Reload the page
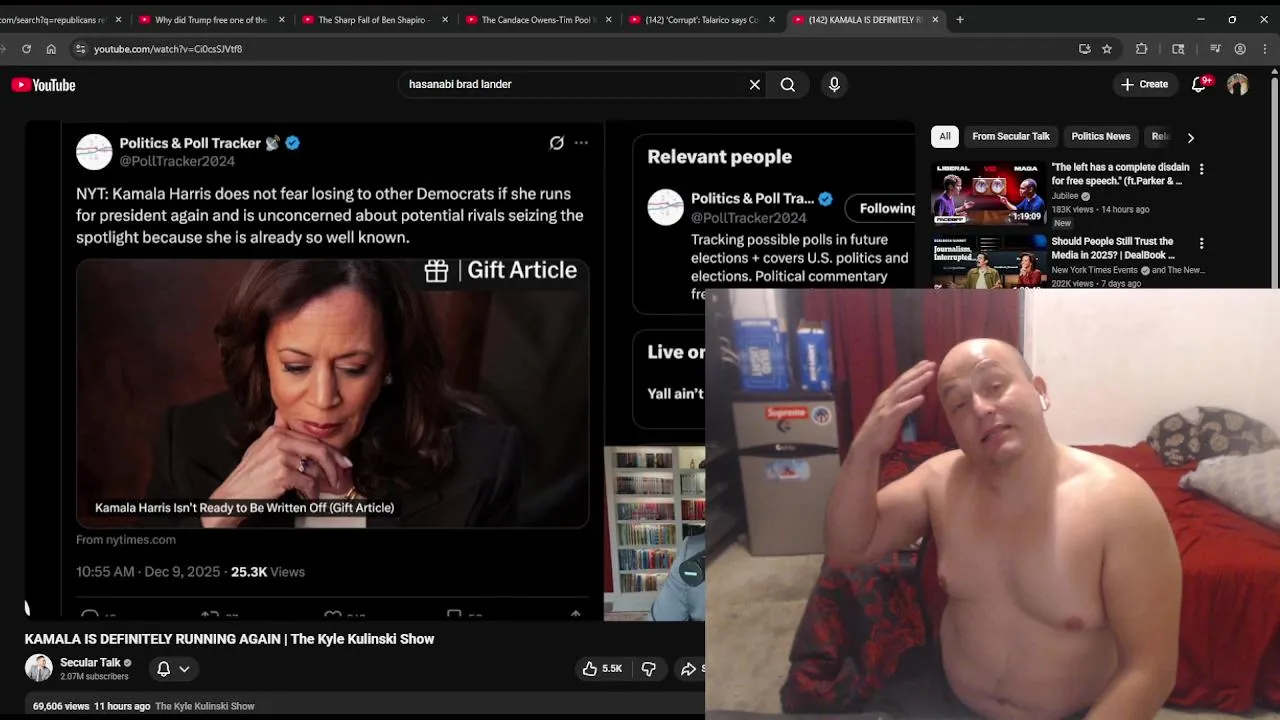The width and height of the screenshot is (1280, 720). click(x=26, y=49)
